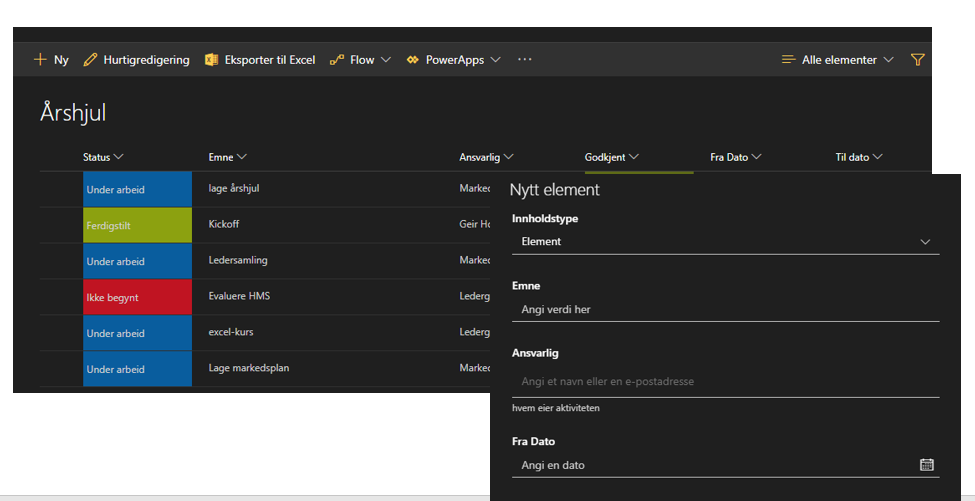The height and width of the screenshot is (501, 975).
Task: Click the Ny button label
Action: [61, 60]
